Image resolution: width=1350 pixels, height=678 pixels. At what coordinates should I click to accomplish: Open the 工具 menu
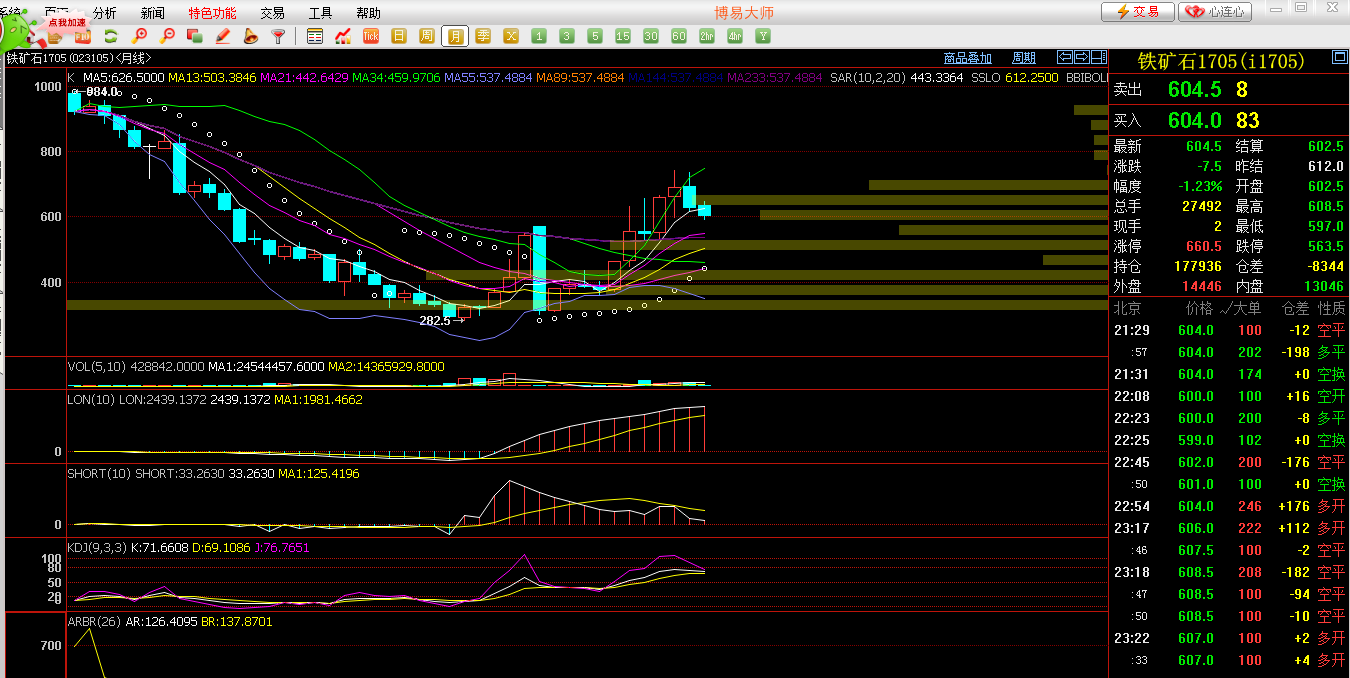pos(320,13)
